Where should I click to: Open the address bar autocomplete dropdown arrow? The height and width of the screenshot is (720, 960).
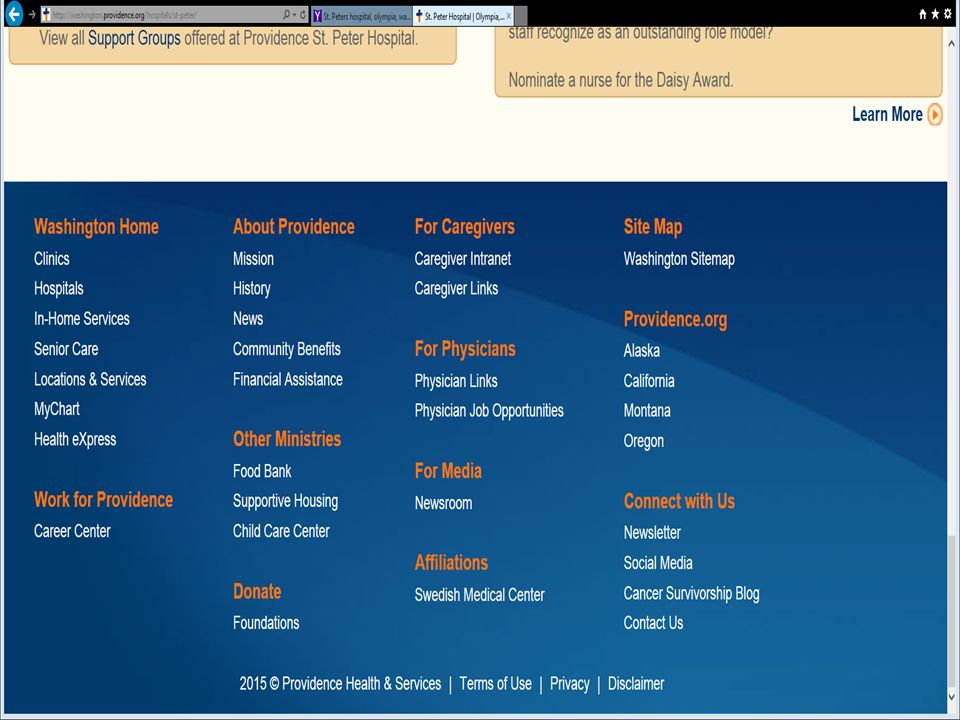point(294,15)
